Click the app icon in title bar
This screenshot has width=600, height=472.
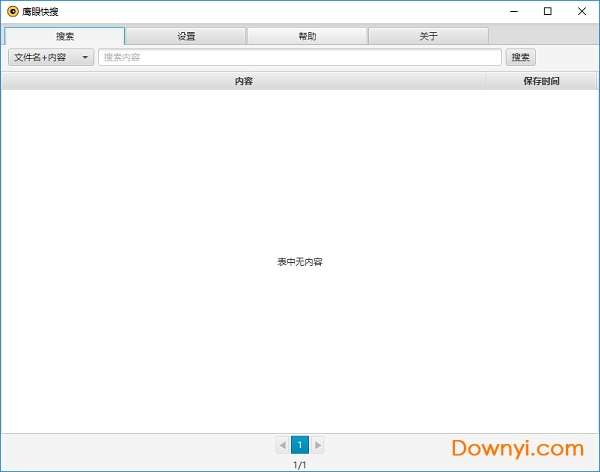pyautogui.click(x=13, y=11)
